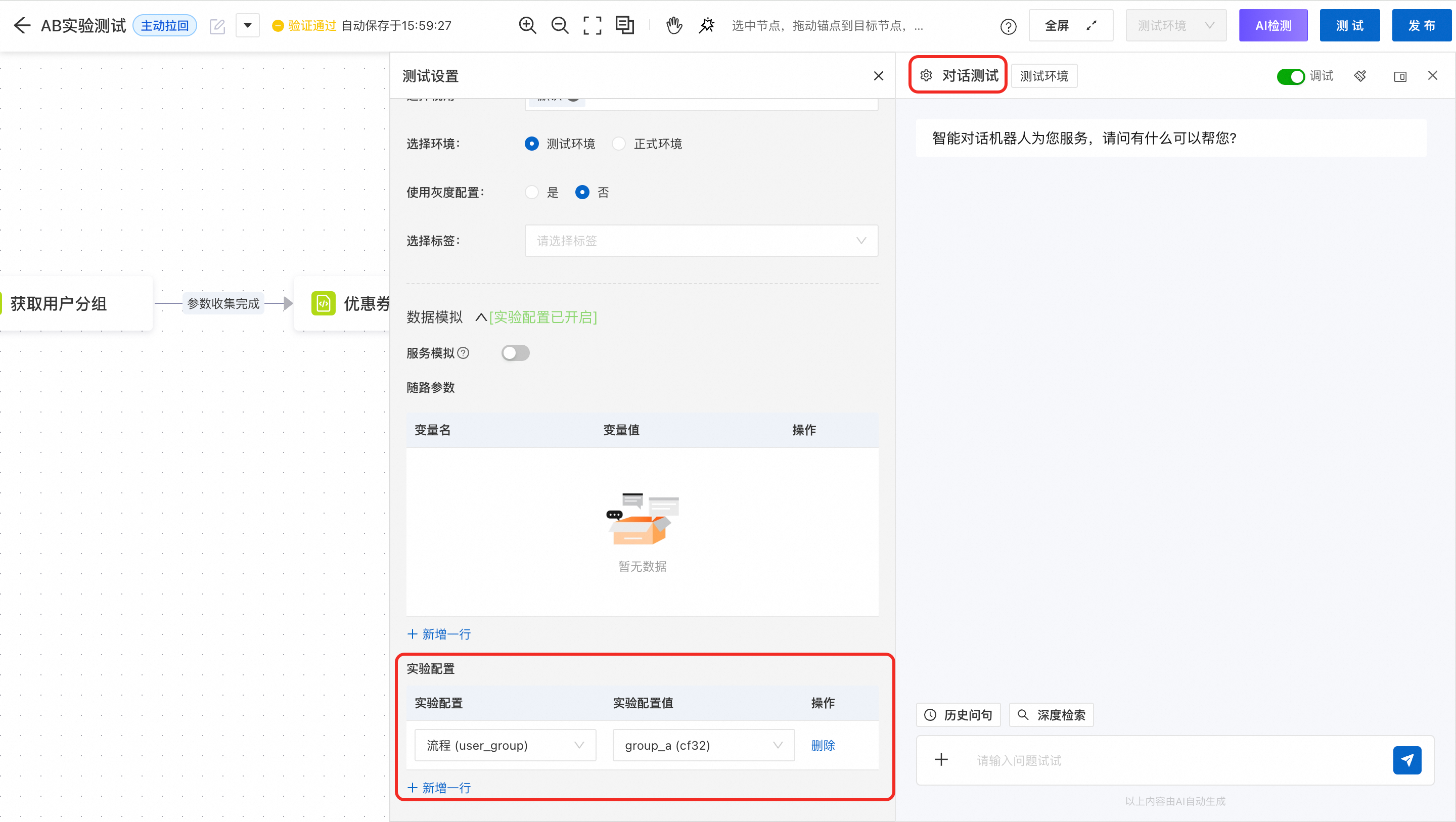Click the 变量值 column header
Viewport: 1456px width, 822px height.
tap(621, 430)
